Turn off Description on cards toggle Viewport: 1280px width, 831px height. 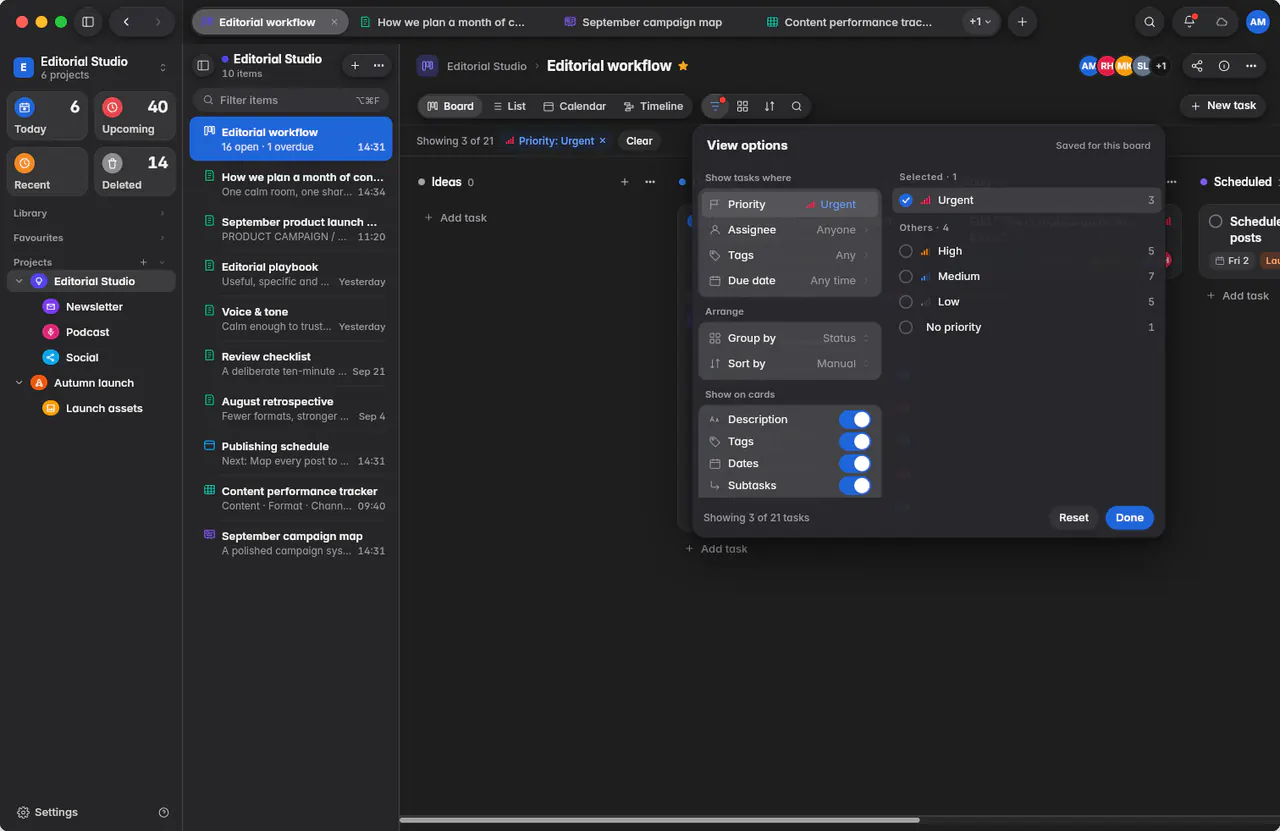[854, 419]
